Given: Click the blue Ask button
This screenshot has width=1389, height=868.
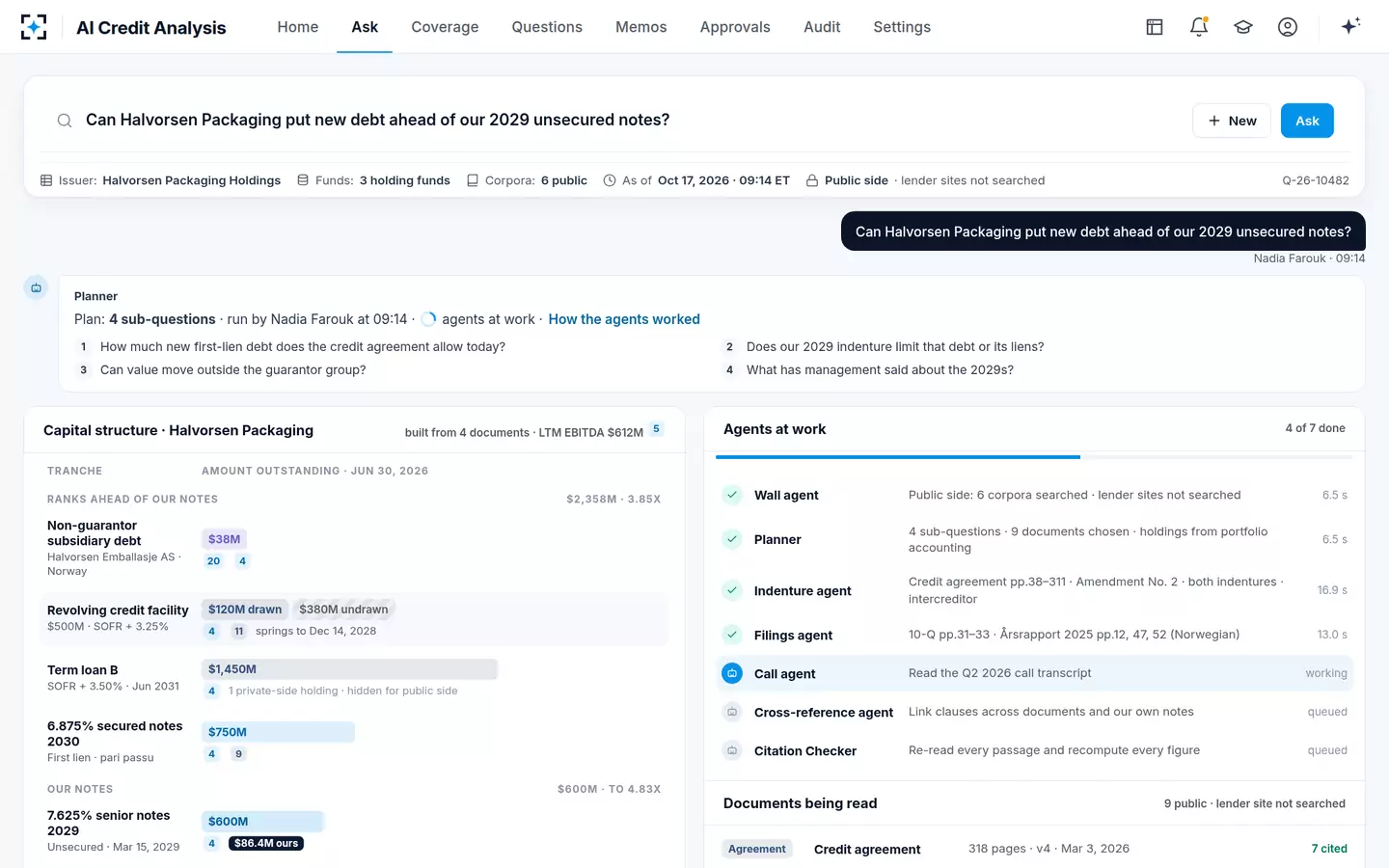Looking at the screenshot, I should tap(1307, 121).
